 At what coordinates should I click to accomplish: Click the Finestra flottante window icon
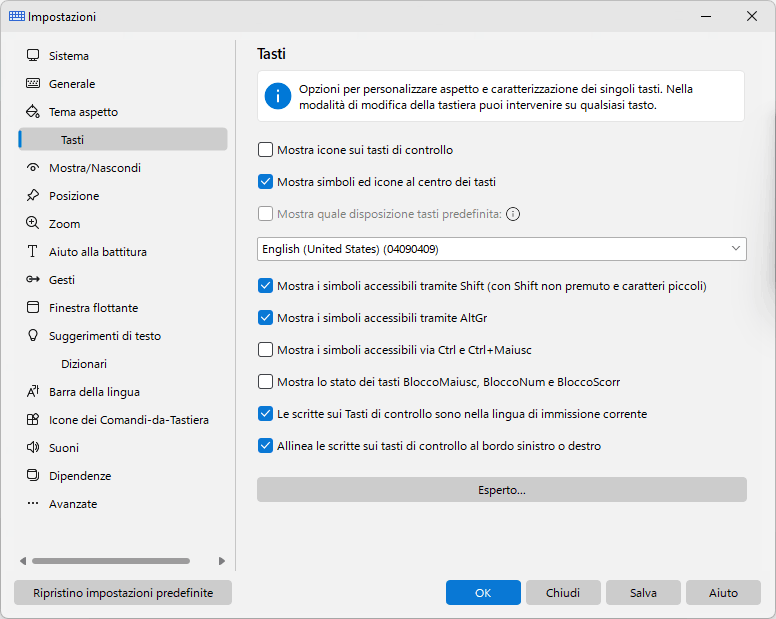click(33, 307)
